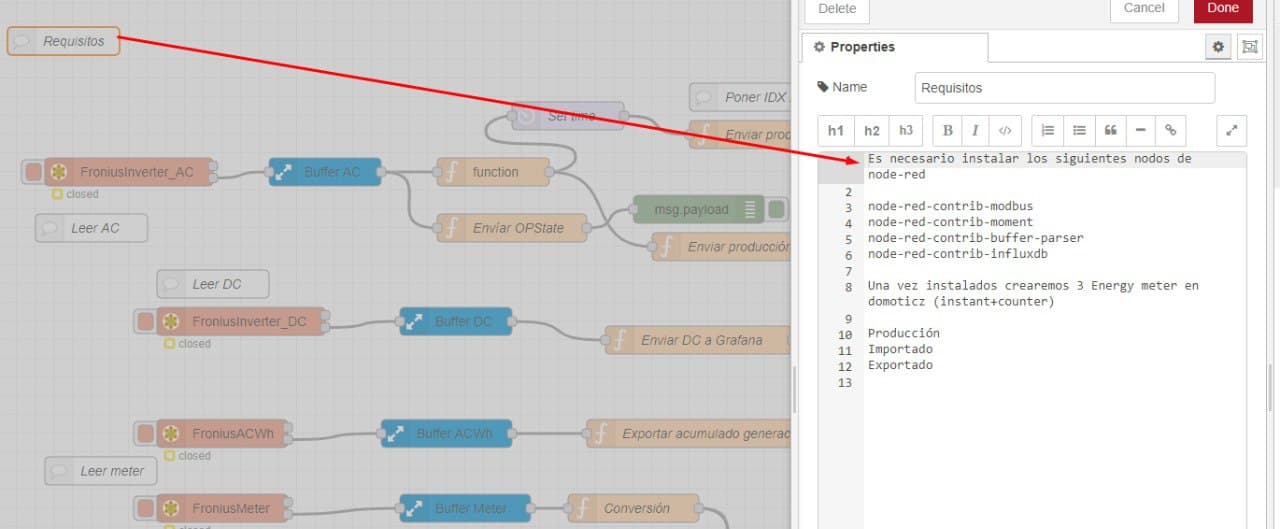This screenshot has width=1280, height=529.
Task: Open the node settings gear tab
Action: point(1218,47)
